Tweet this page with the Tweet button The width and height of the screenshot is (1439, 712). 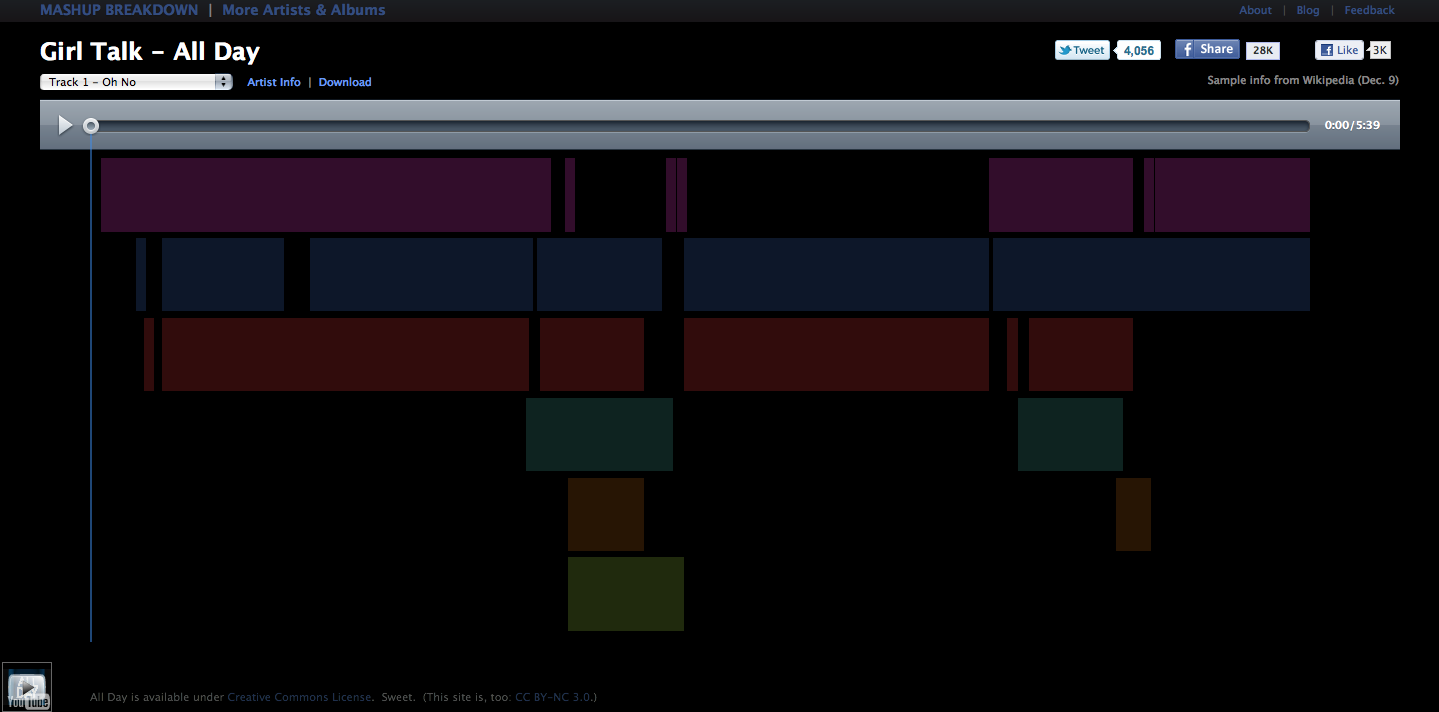(x=1082, y=50)
